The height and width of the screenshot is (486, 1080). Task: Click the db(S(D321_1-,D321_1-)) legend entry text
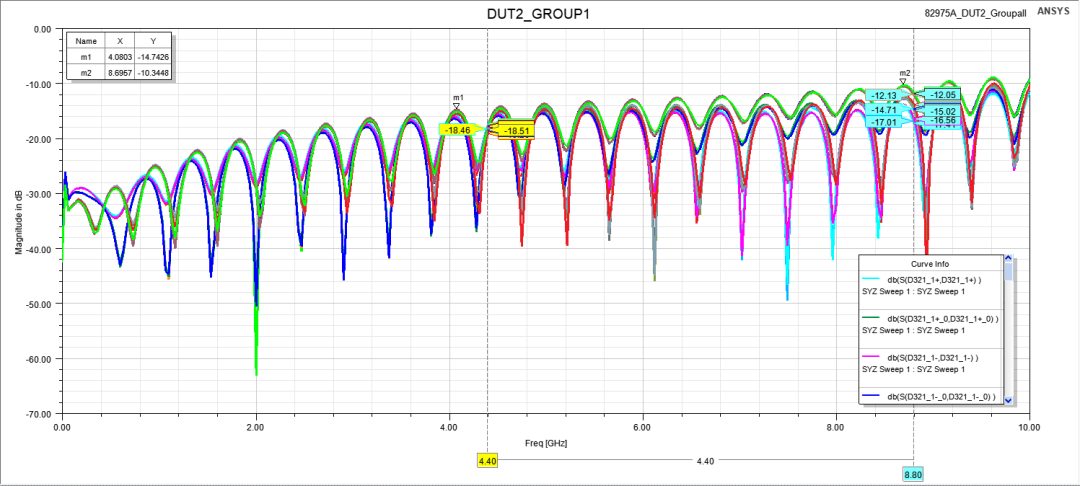pos(933,357)
